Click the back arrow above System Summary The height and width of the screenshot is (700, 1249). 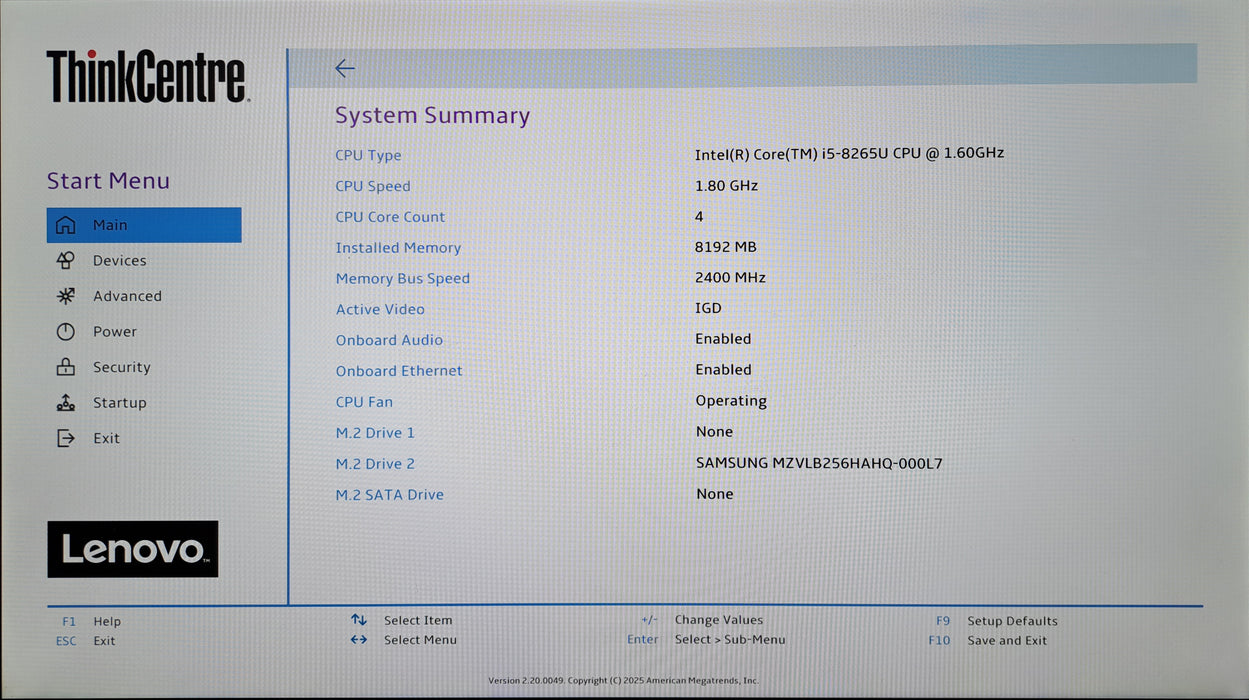pyautogui.click(x=345, y=68)
